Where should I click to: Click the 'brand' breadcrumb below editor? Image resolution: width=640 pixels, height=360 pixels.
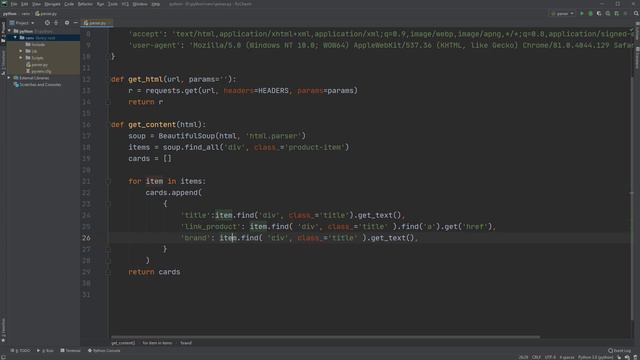pyautogui.click(x=186, y=343)
